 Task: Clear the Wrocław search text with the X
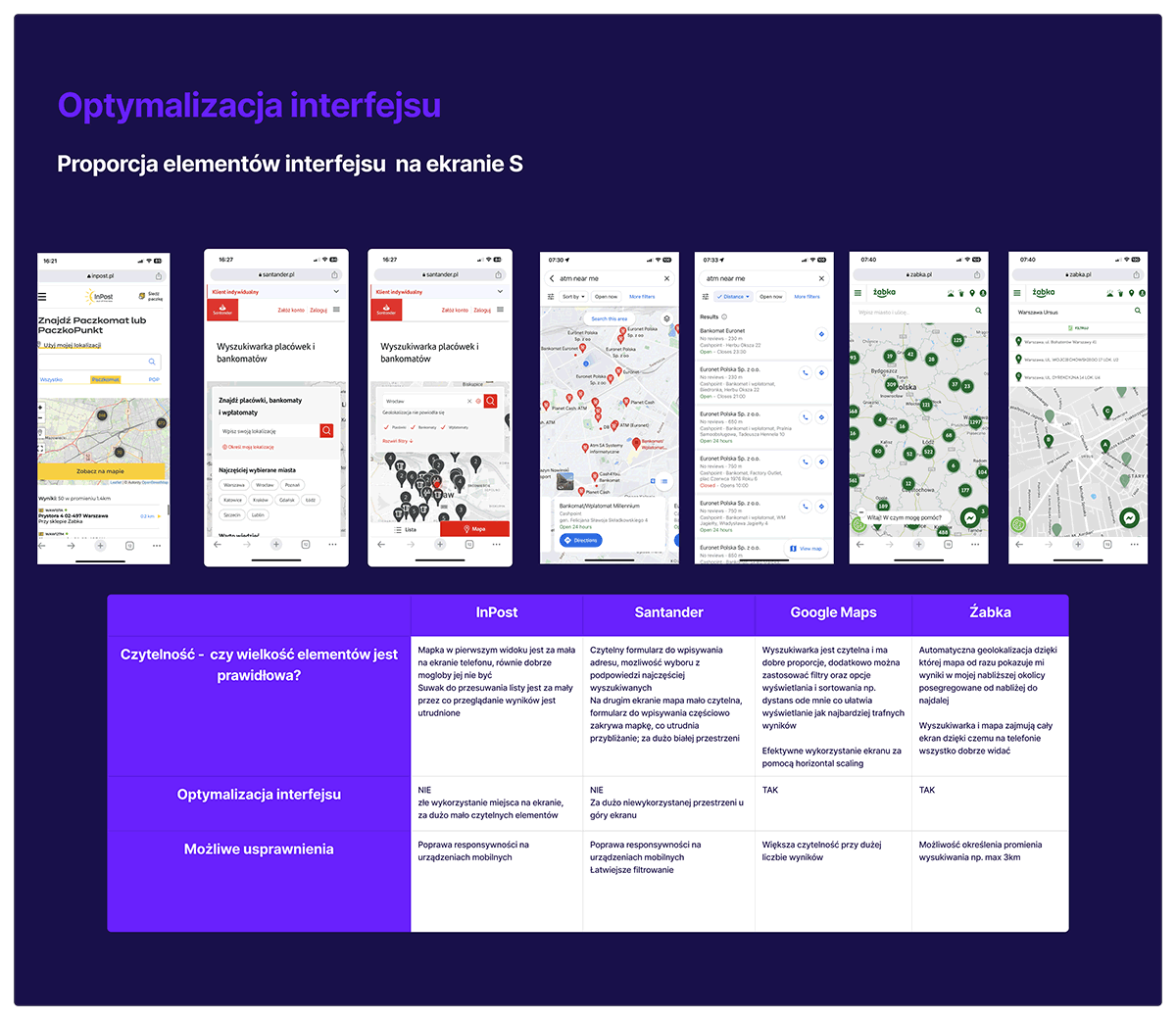[469, 401]
